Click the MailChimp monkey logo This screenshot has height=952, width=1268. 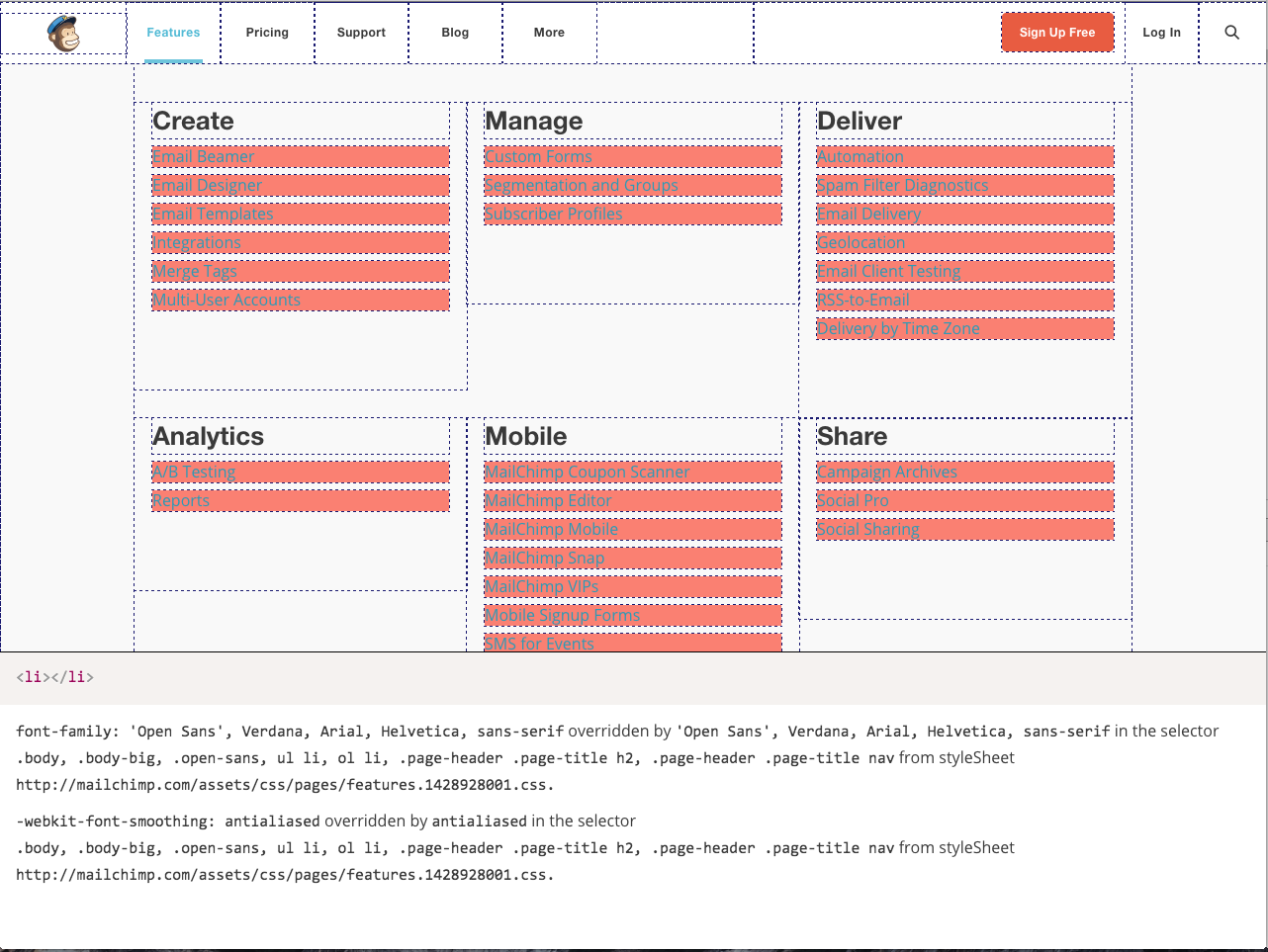(x=63, y=34)
